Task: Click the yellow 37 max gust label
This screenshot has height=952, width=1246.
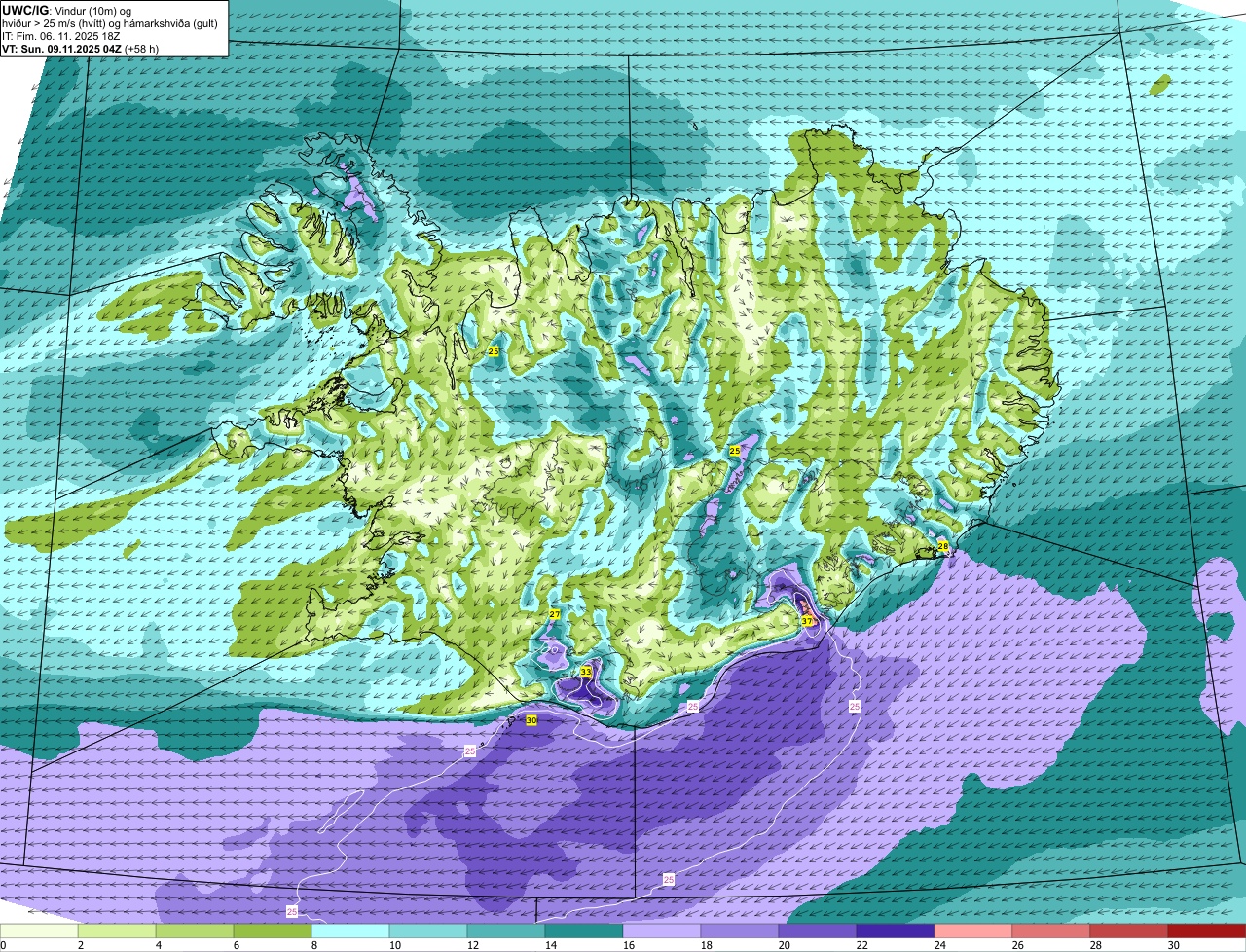Action: tap(807, 621)
